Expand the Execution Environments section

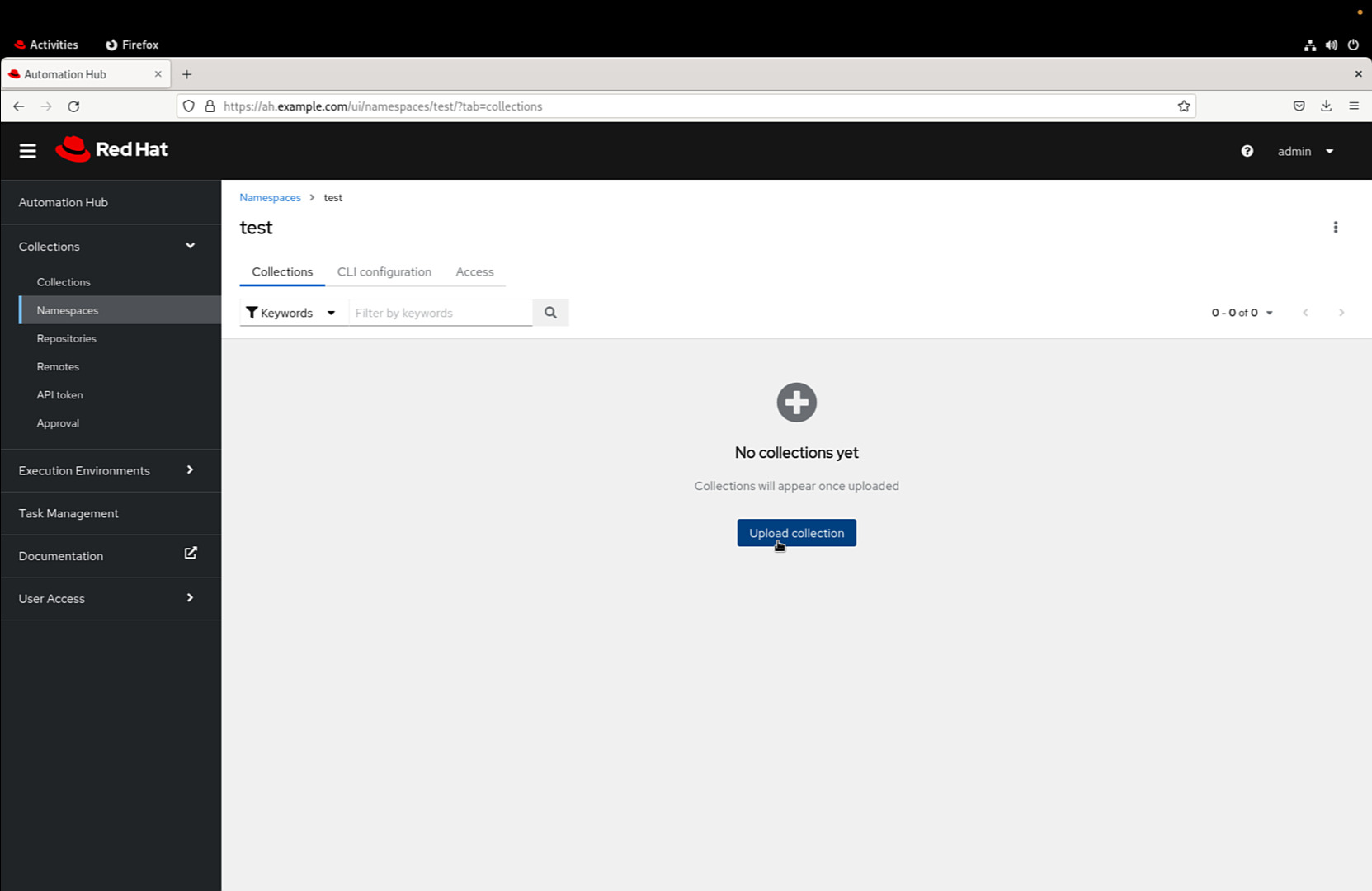[190, 470]
